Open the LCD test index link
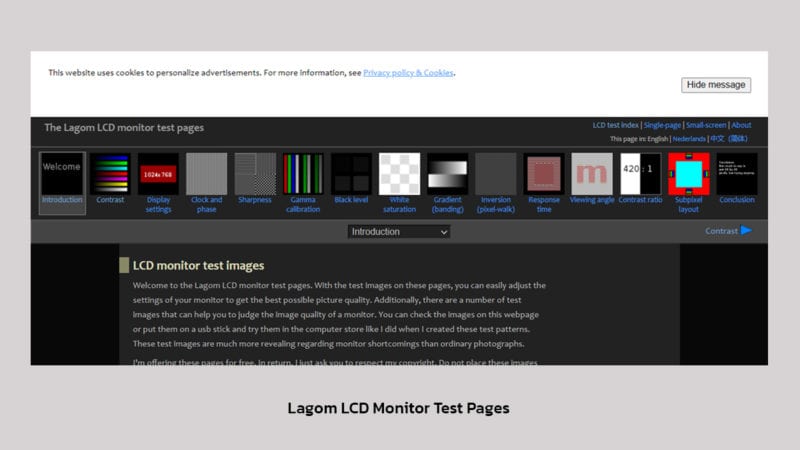This screenshot has width=800, height=450. [616, 126]
